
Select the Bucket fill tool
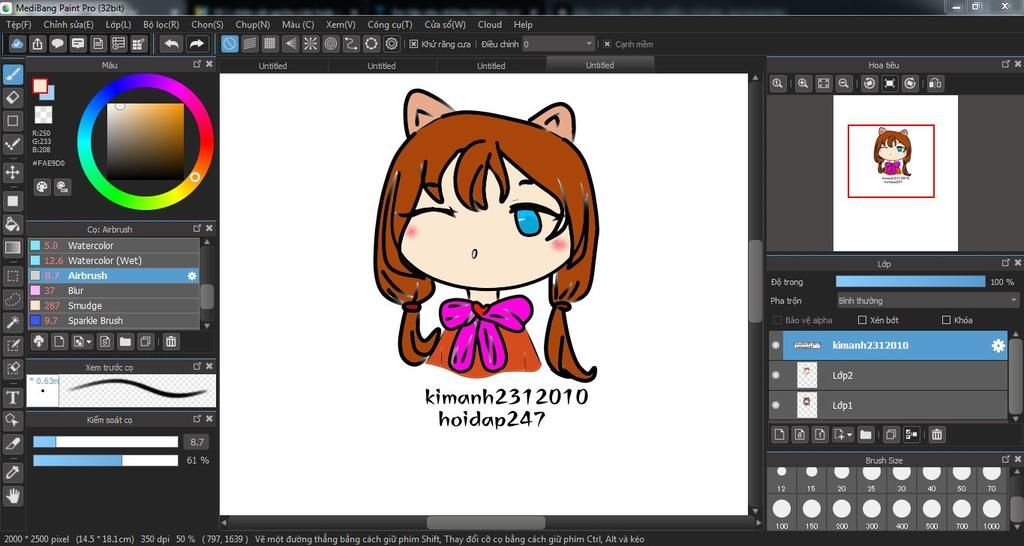click(x=12, y=224)
